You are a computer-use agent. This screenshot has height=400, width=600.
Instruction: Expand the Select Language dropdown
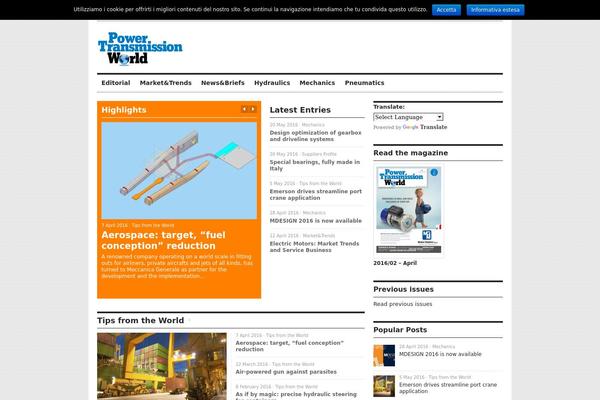click(x=408, y=117)
